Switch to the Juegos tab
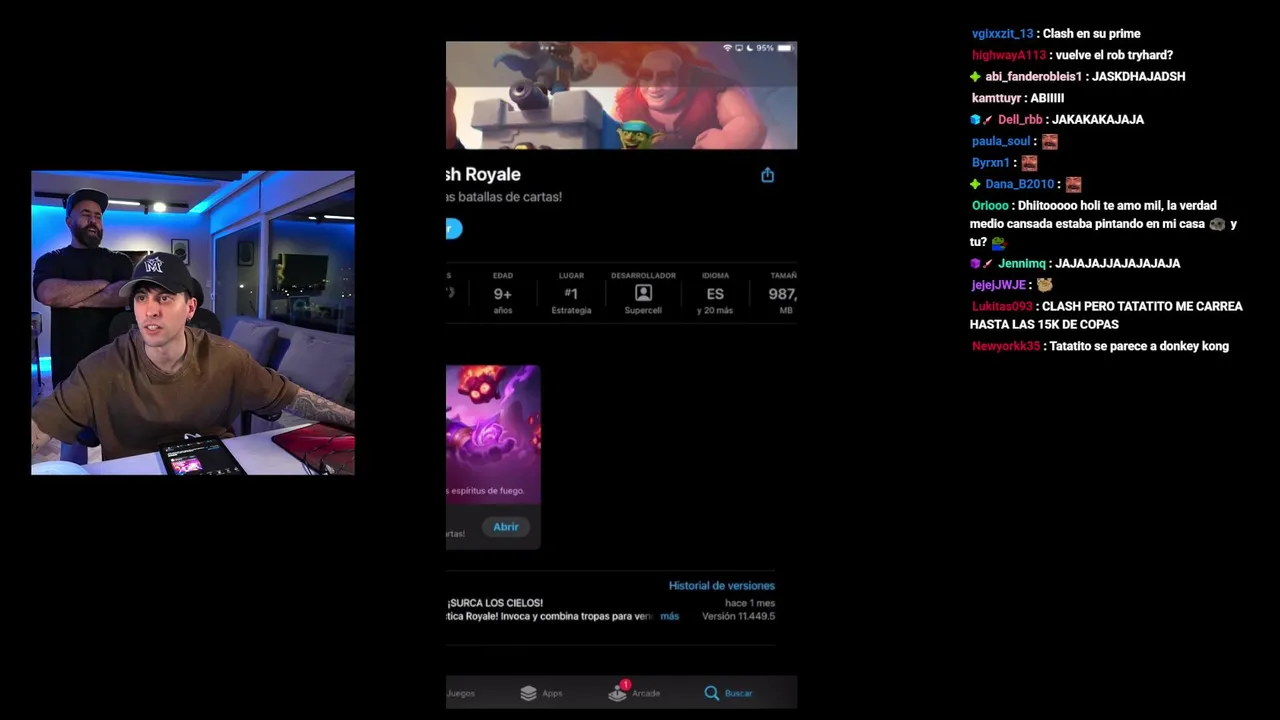Viewport: 1280px width, 720px height. point(460,693)
